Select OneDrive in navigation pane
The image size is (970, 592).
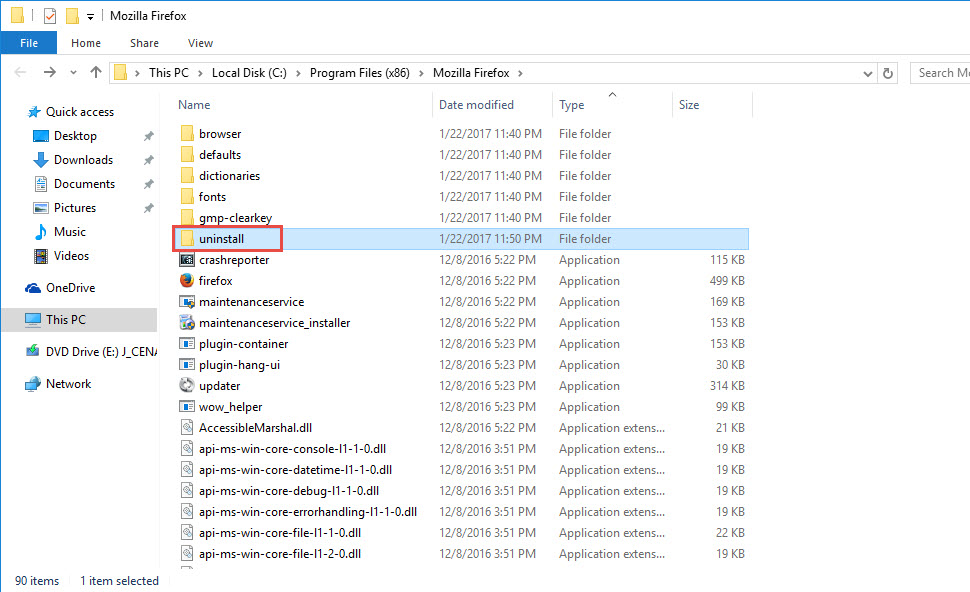coord(70,288)
